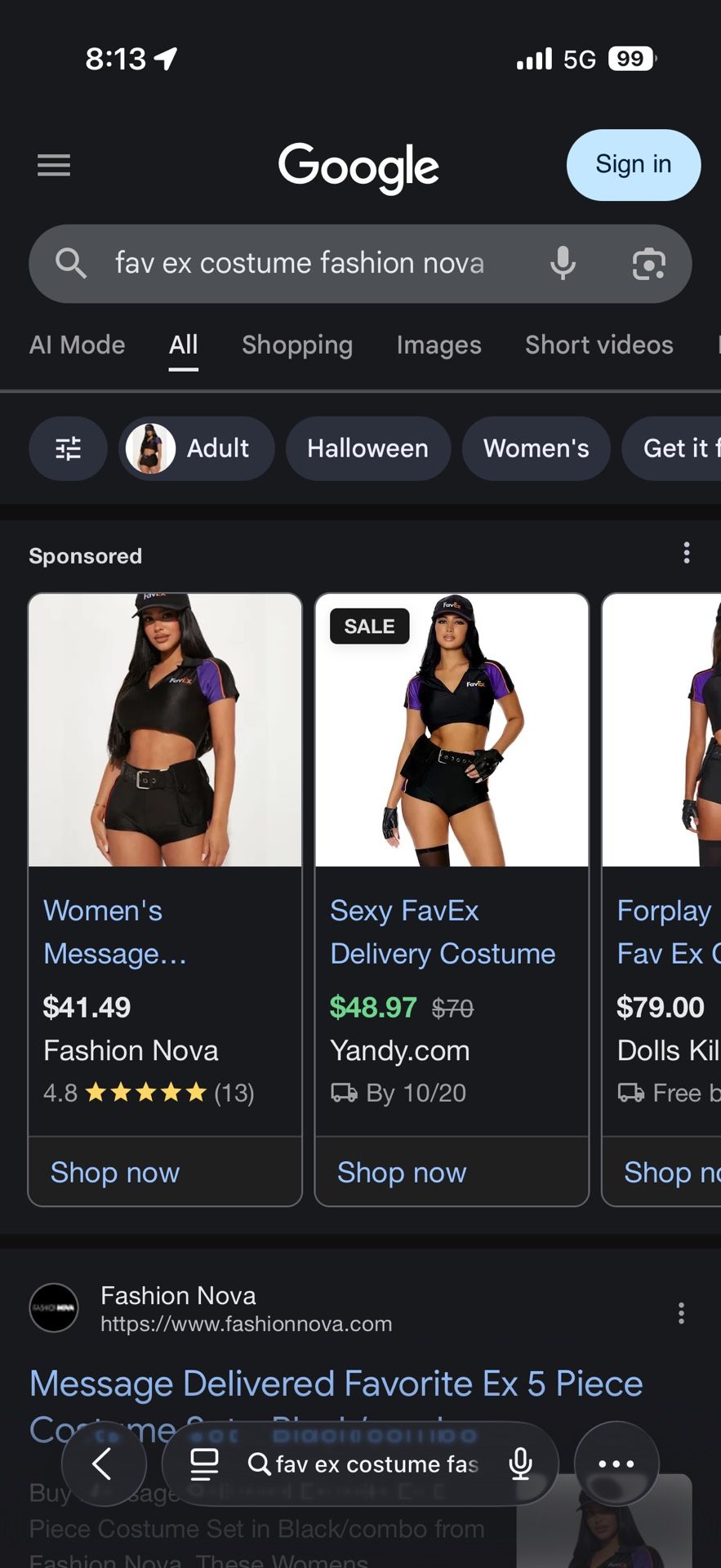This screenshot has height=1568, width=721.
Task: Toggle the Adult filter chip
Action: coord(196,448)
